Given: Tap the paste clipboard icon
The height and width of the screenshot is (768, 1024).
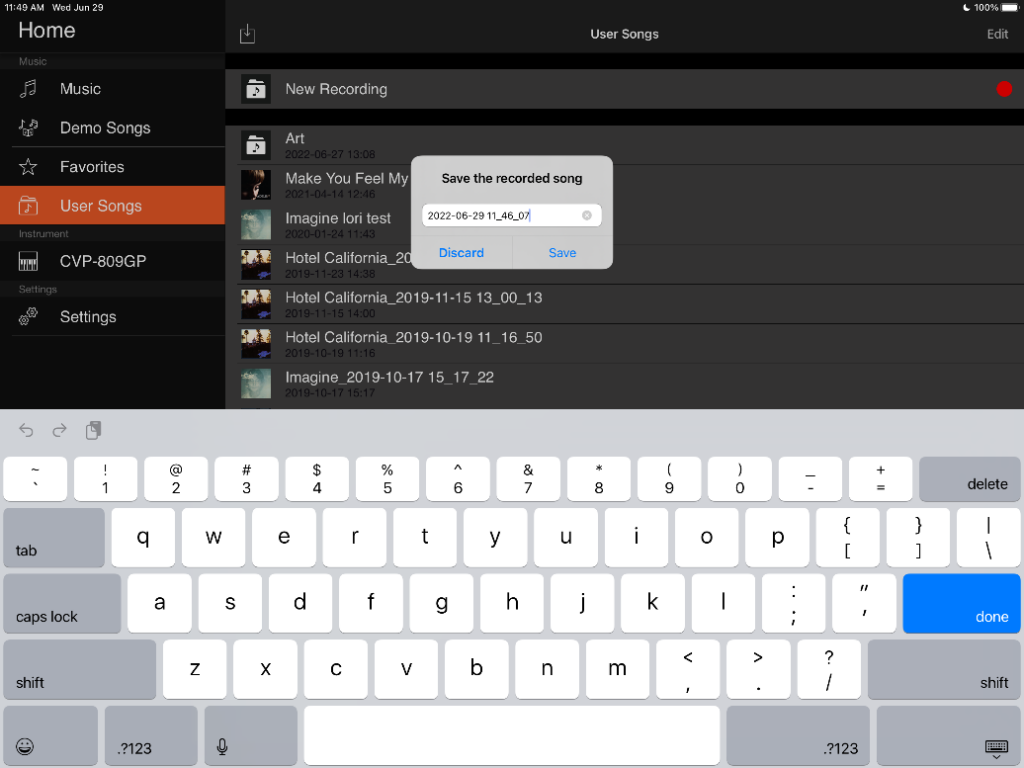Looking at the screenshot, I should pyautogui.click(x=93, y=430).
